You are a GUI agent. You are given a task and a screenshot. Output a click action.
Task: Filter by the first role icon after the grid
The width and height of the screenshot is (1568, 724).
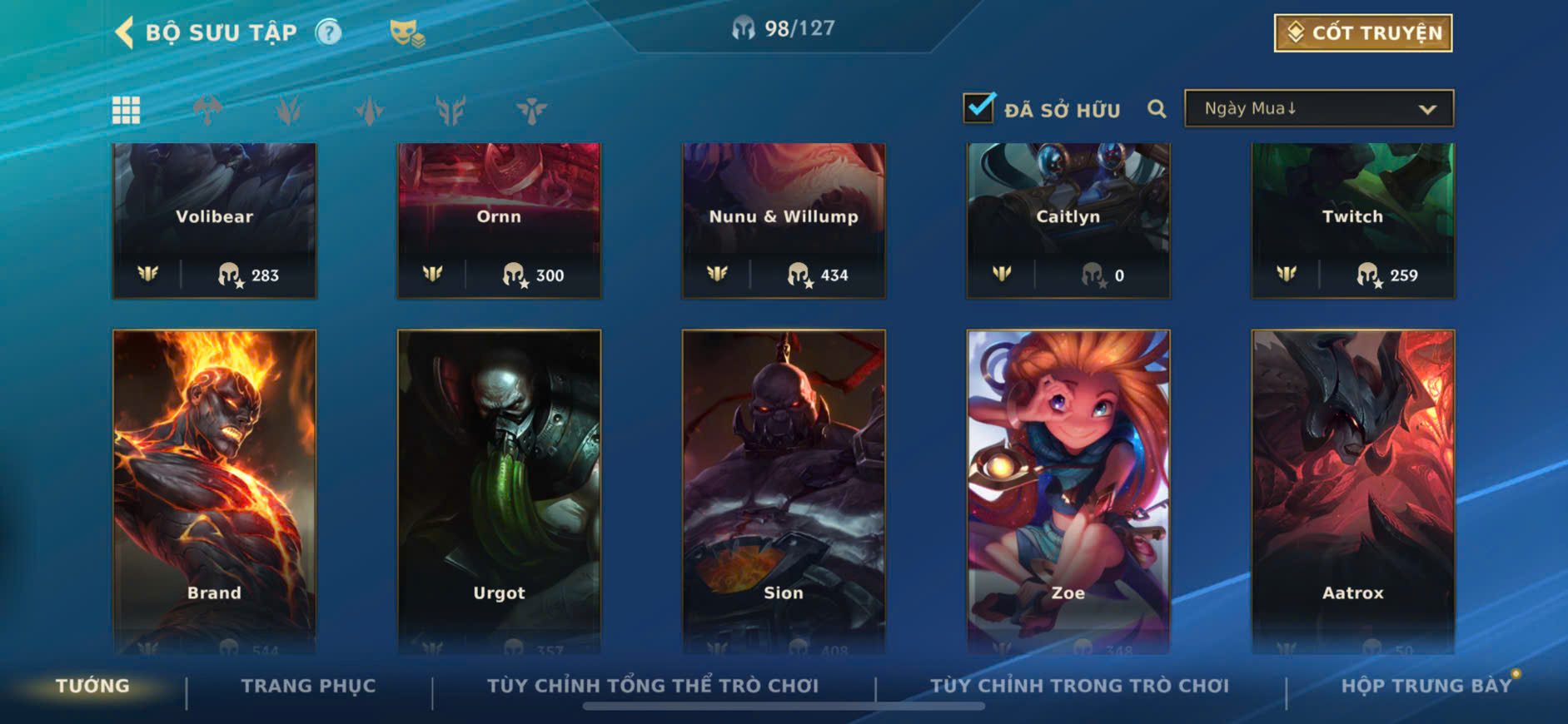(207, 110)
